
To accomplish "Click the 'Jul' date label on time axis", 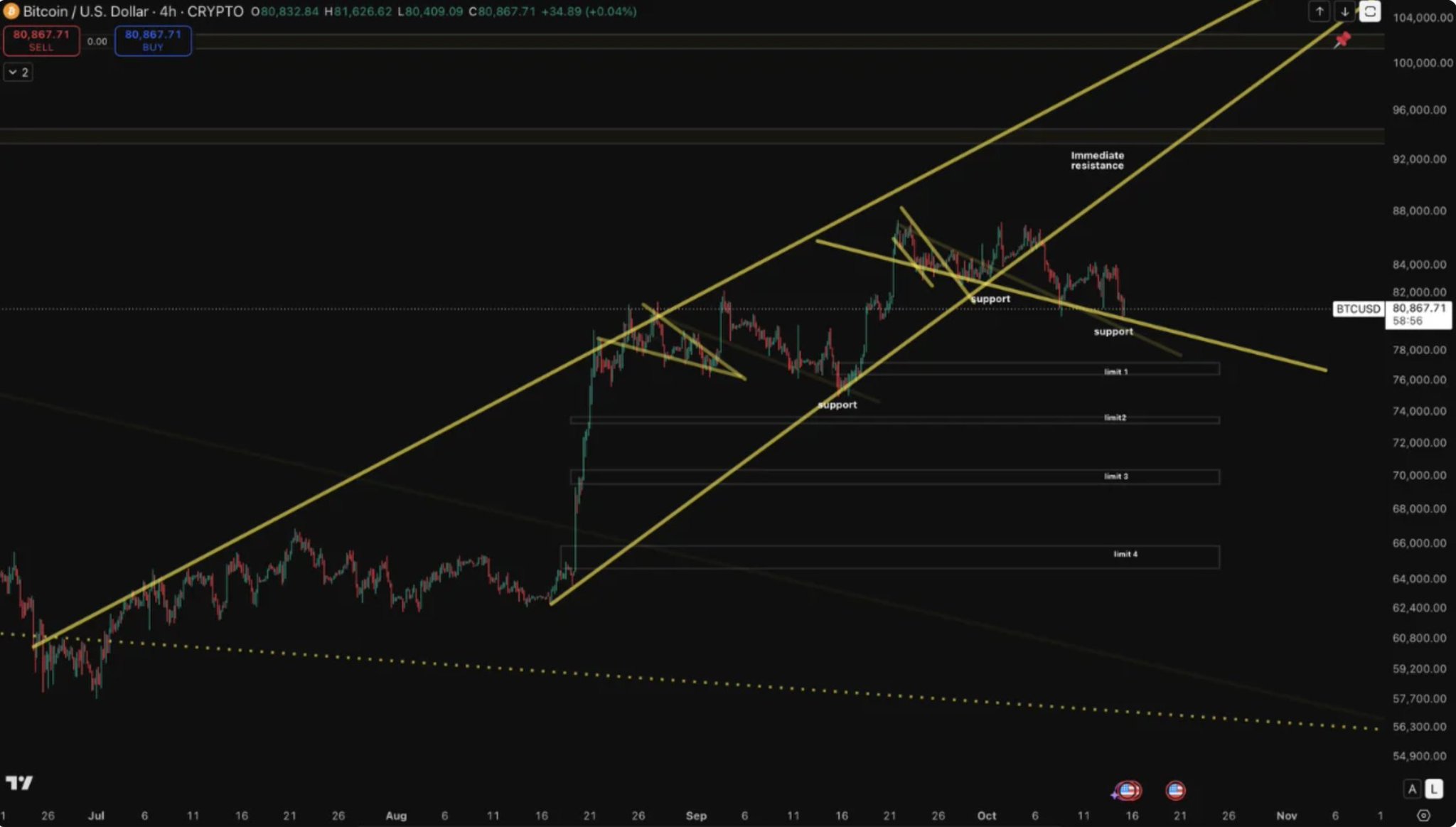I will [x=96, y=816].
